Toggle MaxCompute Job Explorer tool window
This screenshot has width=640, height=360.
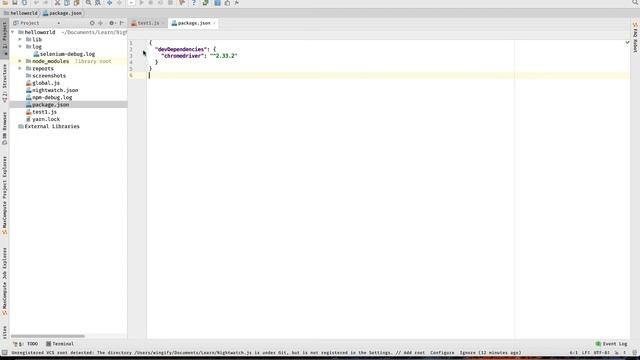4,281
